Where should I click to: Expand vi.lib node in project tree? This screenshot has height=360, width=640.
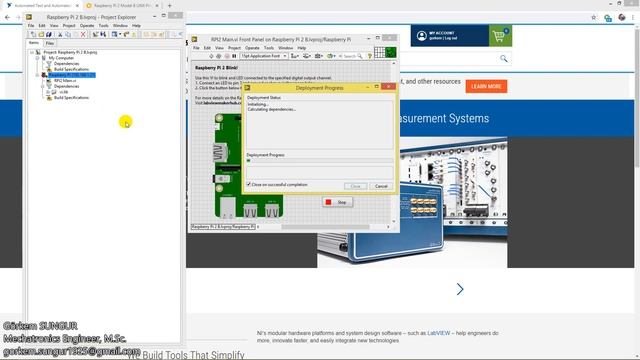coord(48,92)
